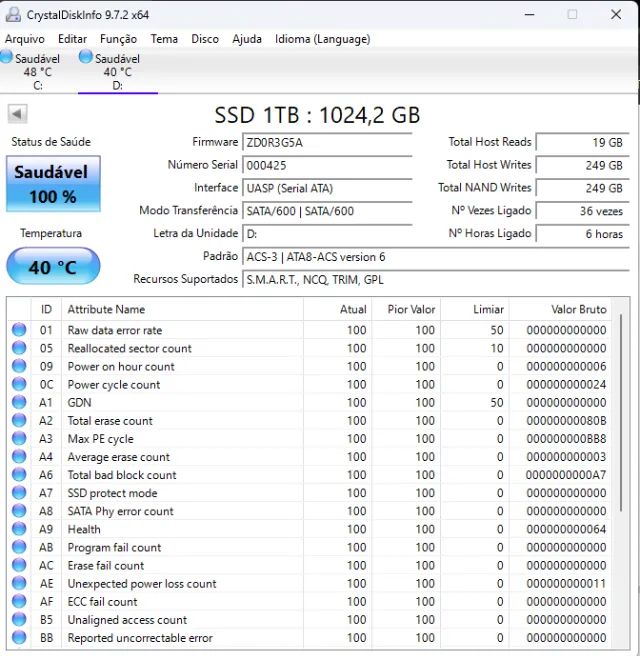Click the Recursos Suportados field
Screen dimensions: 640x656
click(436, 279)
